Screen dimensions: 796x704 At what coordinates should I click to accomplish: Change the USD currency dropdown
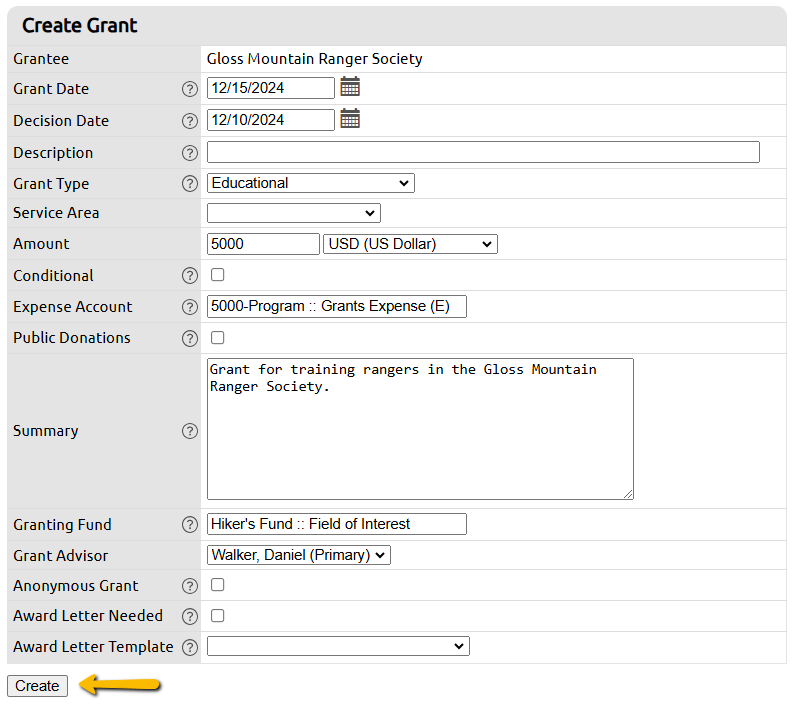coord(410,244)
